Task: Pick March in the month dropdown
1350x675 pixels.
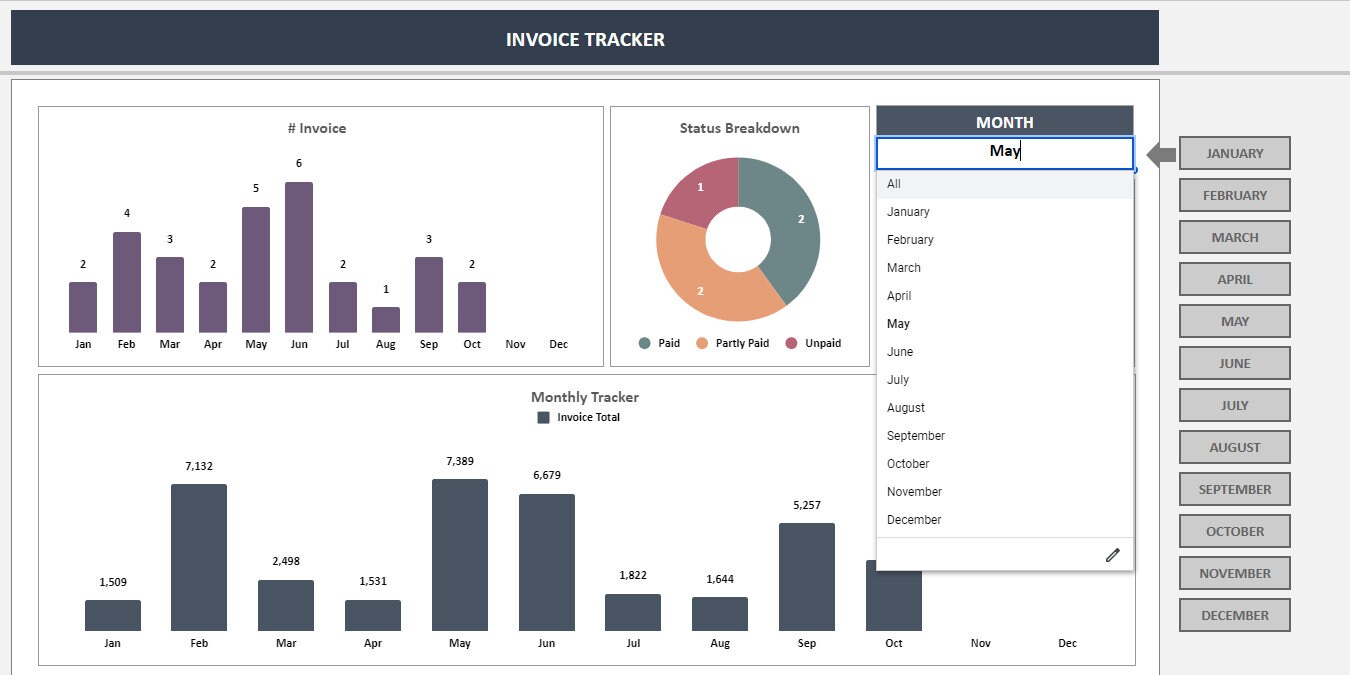Action: click(1005, 268)
